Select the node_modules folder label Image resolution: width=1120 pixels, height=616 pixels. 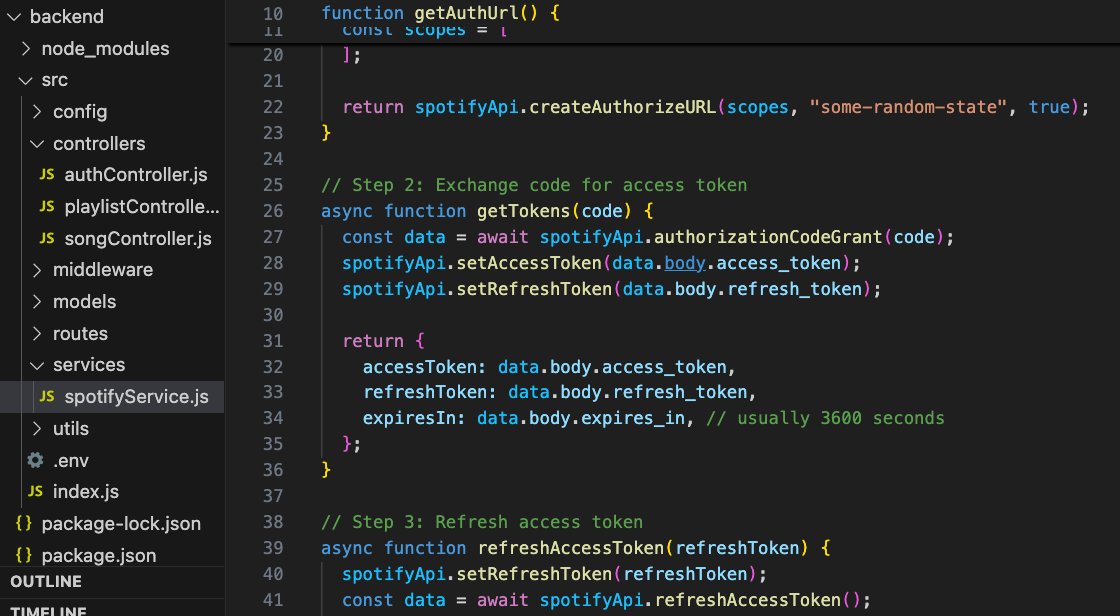click(x=105, y=49)
